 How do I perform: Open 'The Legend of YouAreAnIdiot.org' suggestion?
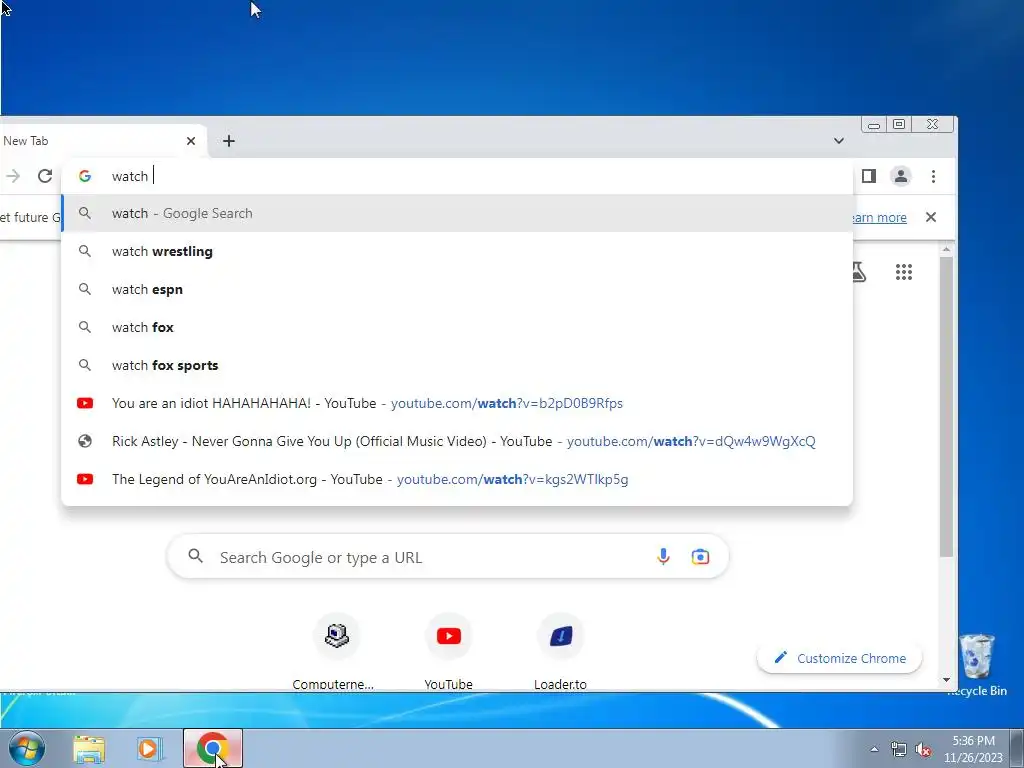(457, 479)
